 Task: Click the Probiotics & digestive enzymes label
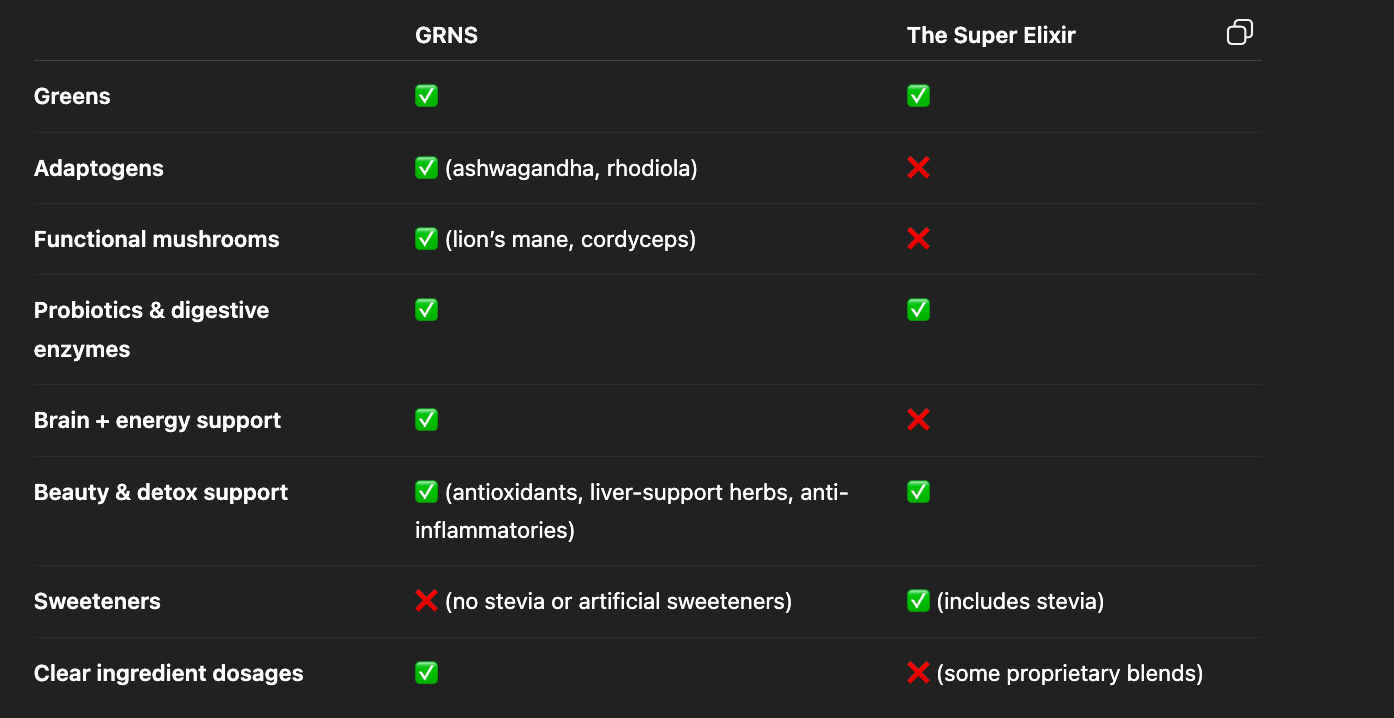tap(151, 330)
